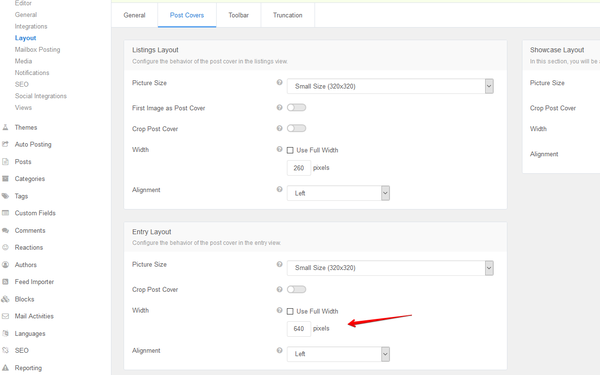Click Entry width pixels field showing 640
Screen dimensions: 600x375
point(299,329)
